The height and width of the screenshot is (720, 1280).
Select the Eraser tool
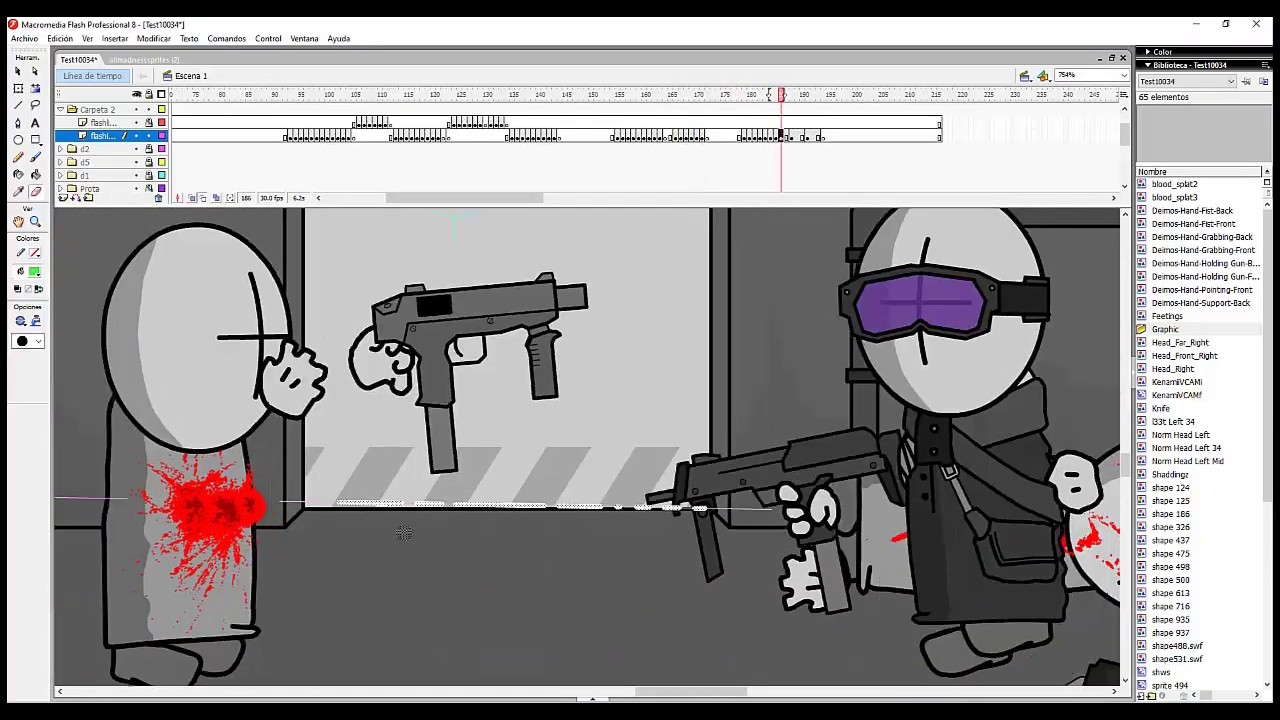coord(35,191)
